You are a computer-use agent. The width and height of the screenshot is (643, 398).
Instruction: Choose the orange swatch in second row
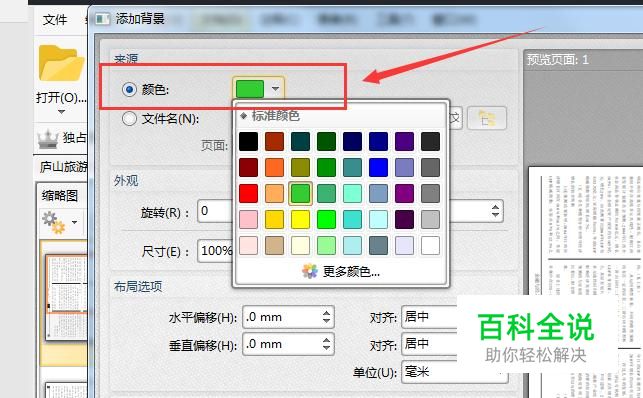click(274, 168)
